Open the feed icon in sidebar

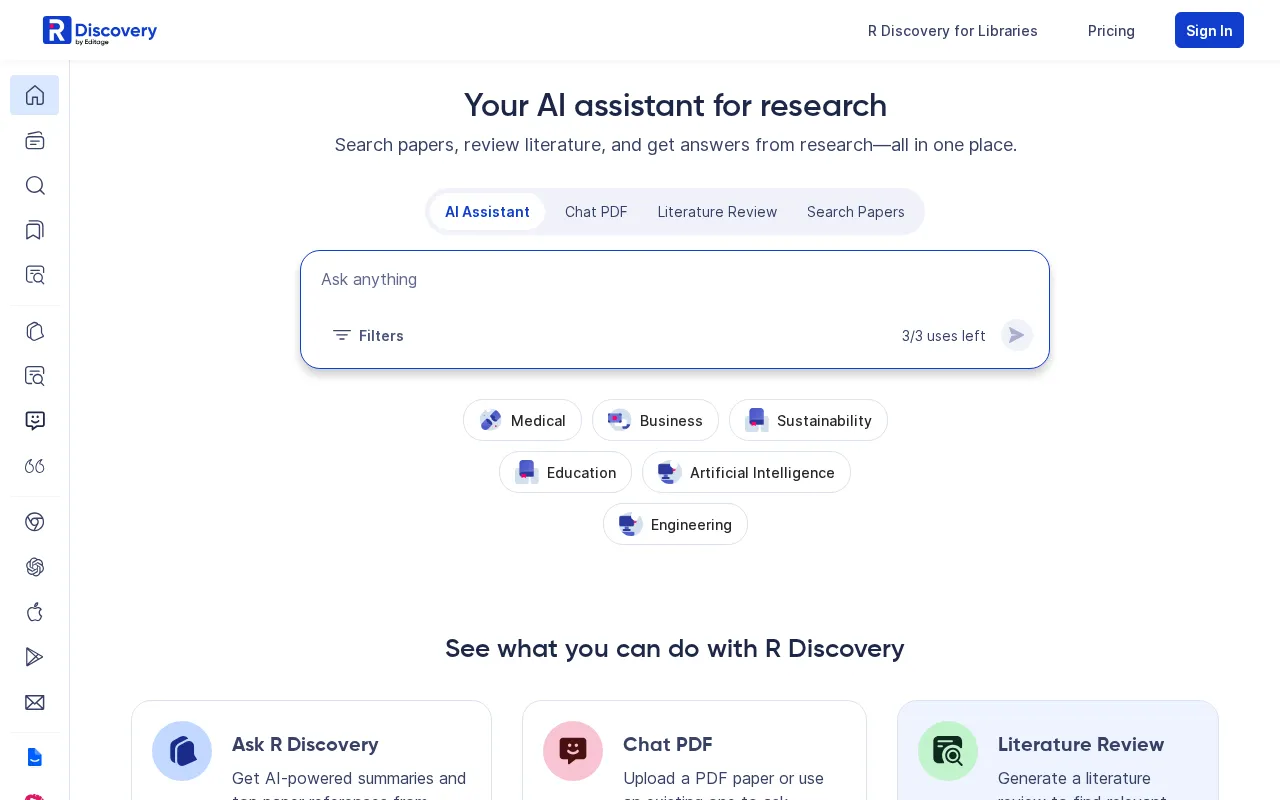coord(35,140)
